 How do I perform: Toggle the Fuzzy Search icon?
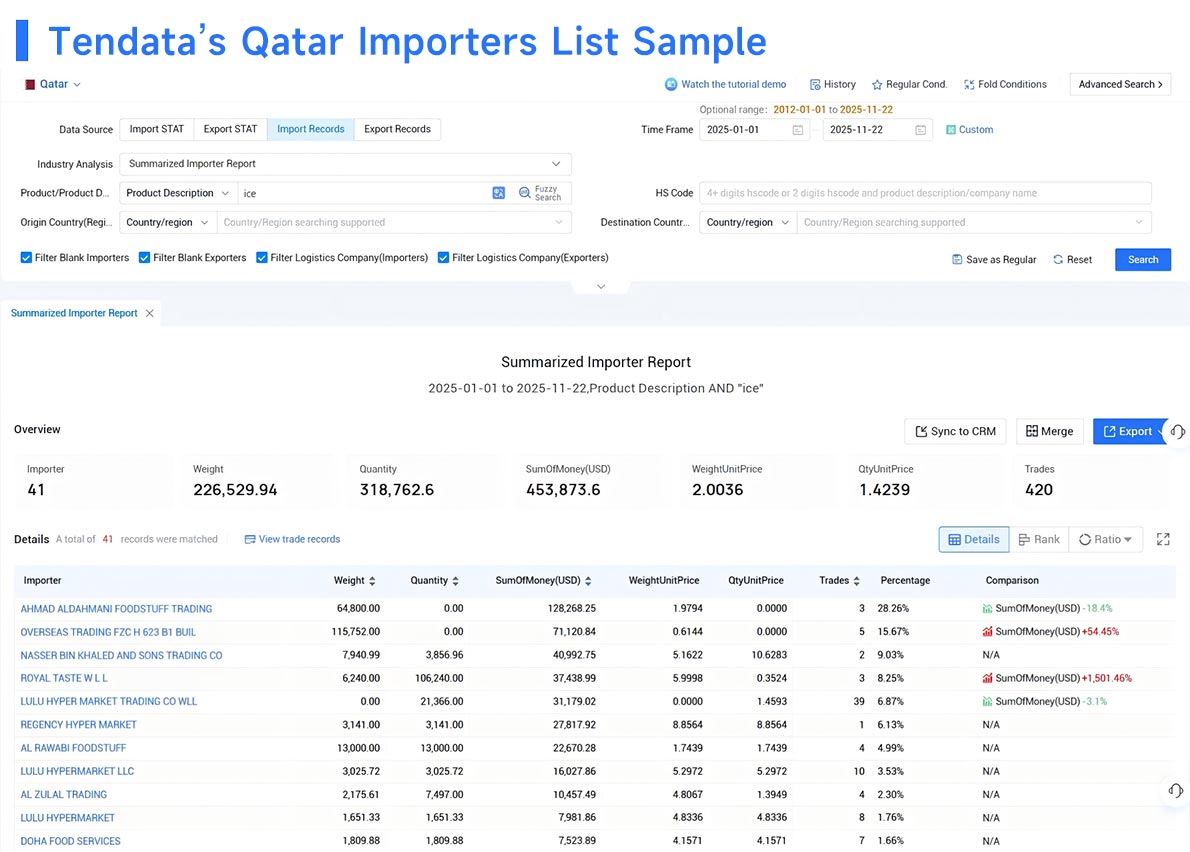524,193
